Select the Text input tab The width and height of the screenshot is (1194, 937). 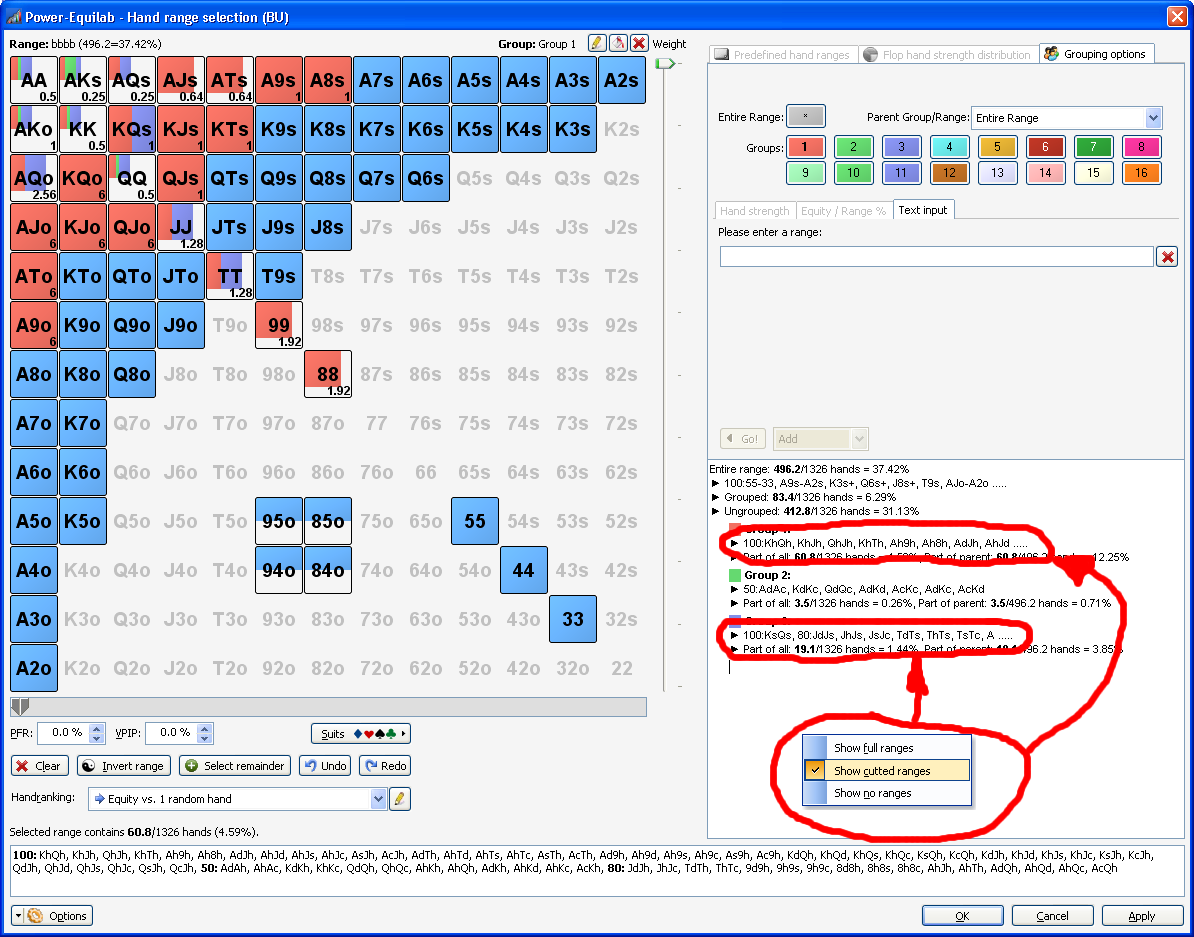[x=923, y=210]
